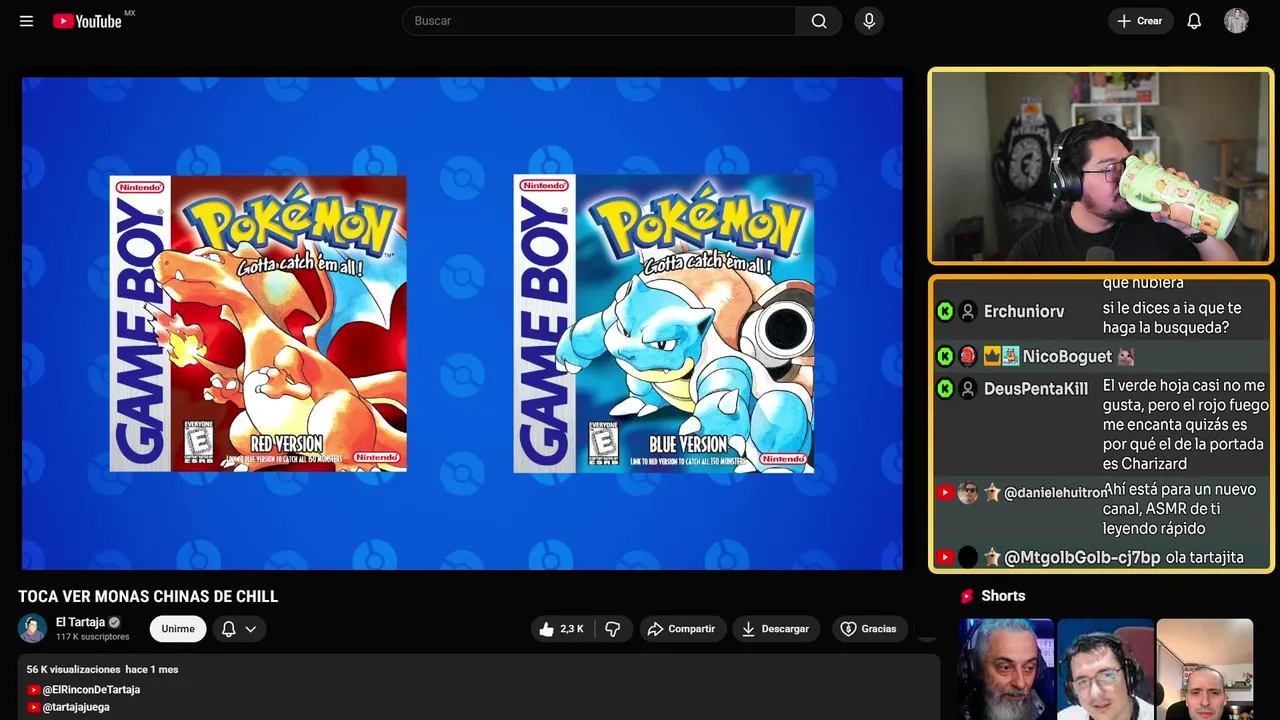This screenshot has width=1280, height=720.
Task: Click @MtgolbGolb-cj7bp username in chat
Action: tap(1082, 557)
